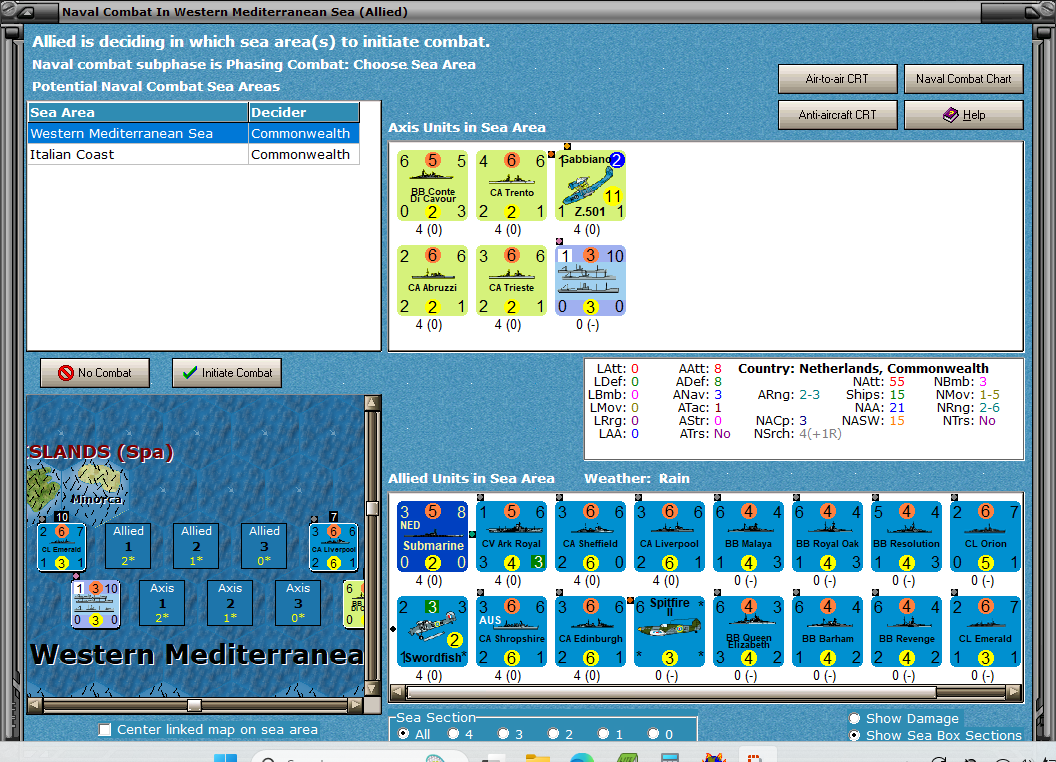Select the All sea section radio button
This screenshot has width=1056, height=762.
click(403, 734)
